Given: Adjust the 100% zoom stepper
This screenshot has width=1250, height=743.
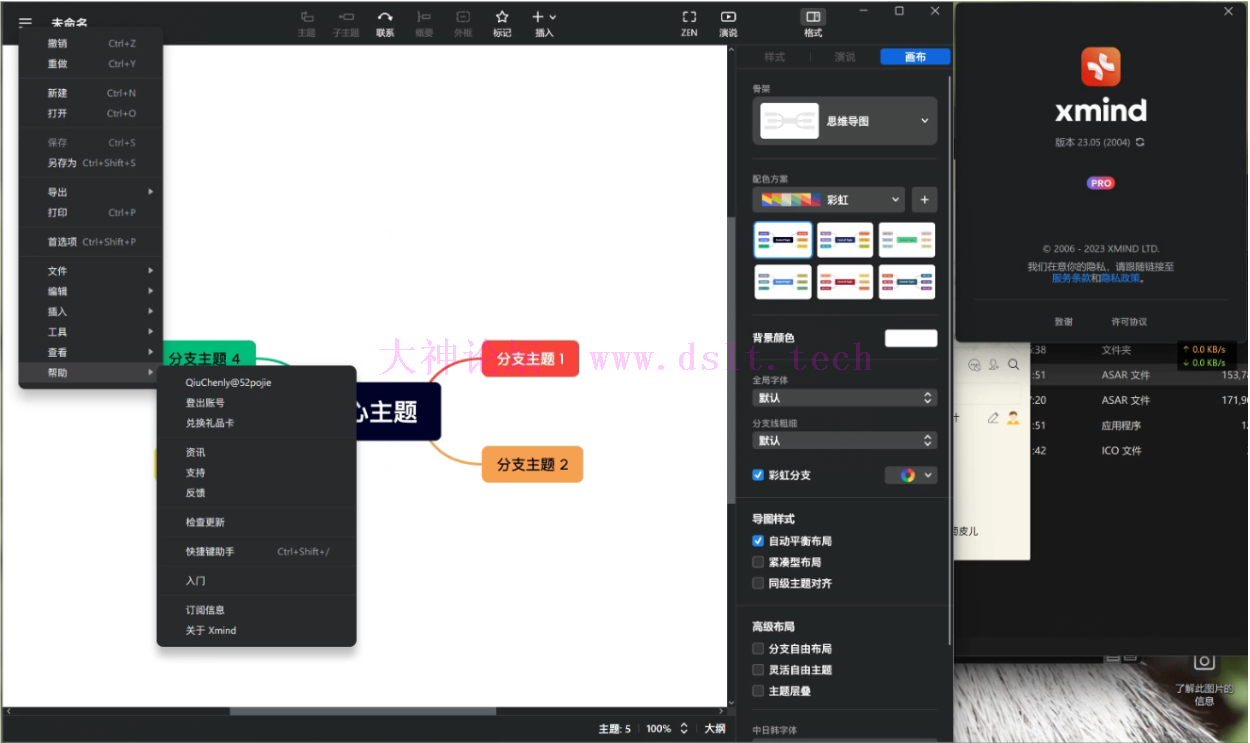Looking at the screenshot, I should [x=684, y=729].
